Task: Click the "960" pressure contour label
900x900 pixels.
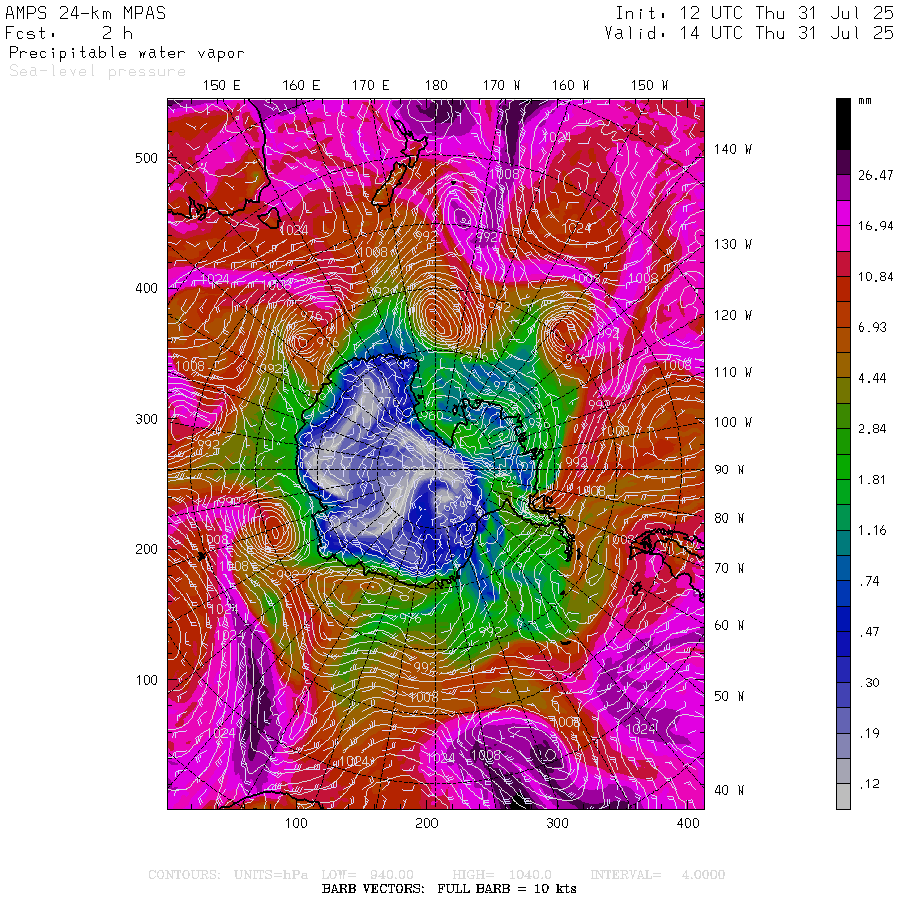Action: pos(431,415)
